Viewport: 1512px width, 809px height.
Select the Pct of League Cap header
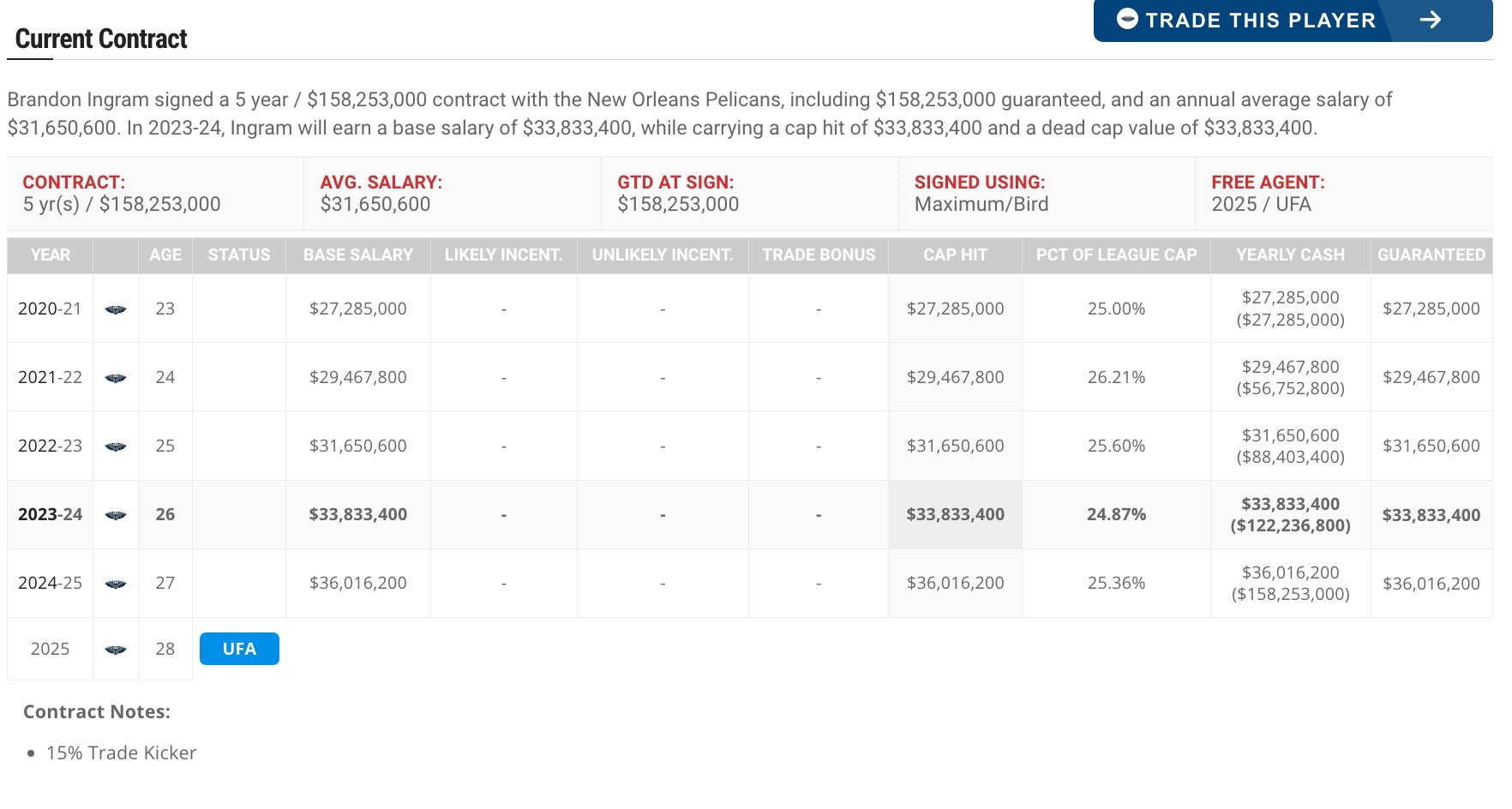point(1116,255)
